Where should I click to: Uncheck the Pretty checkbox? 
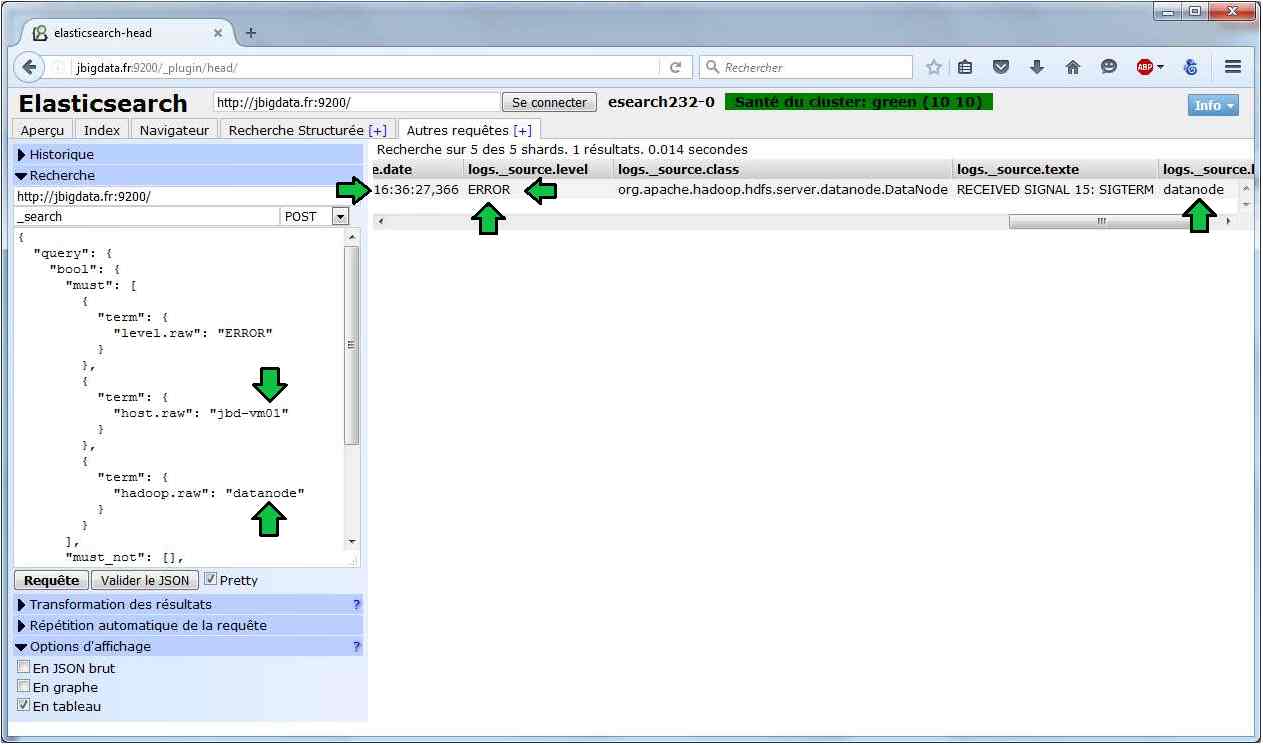coord(211,579)
